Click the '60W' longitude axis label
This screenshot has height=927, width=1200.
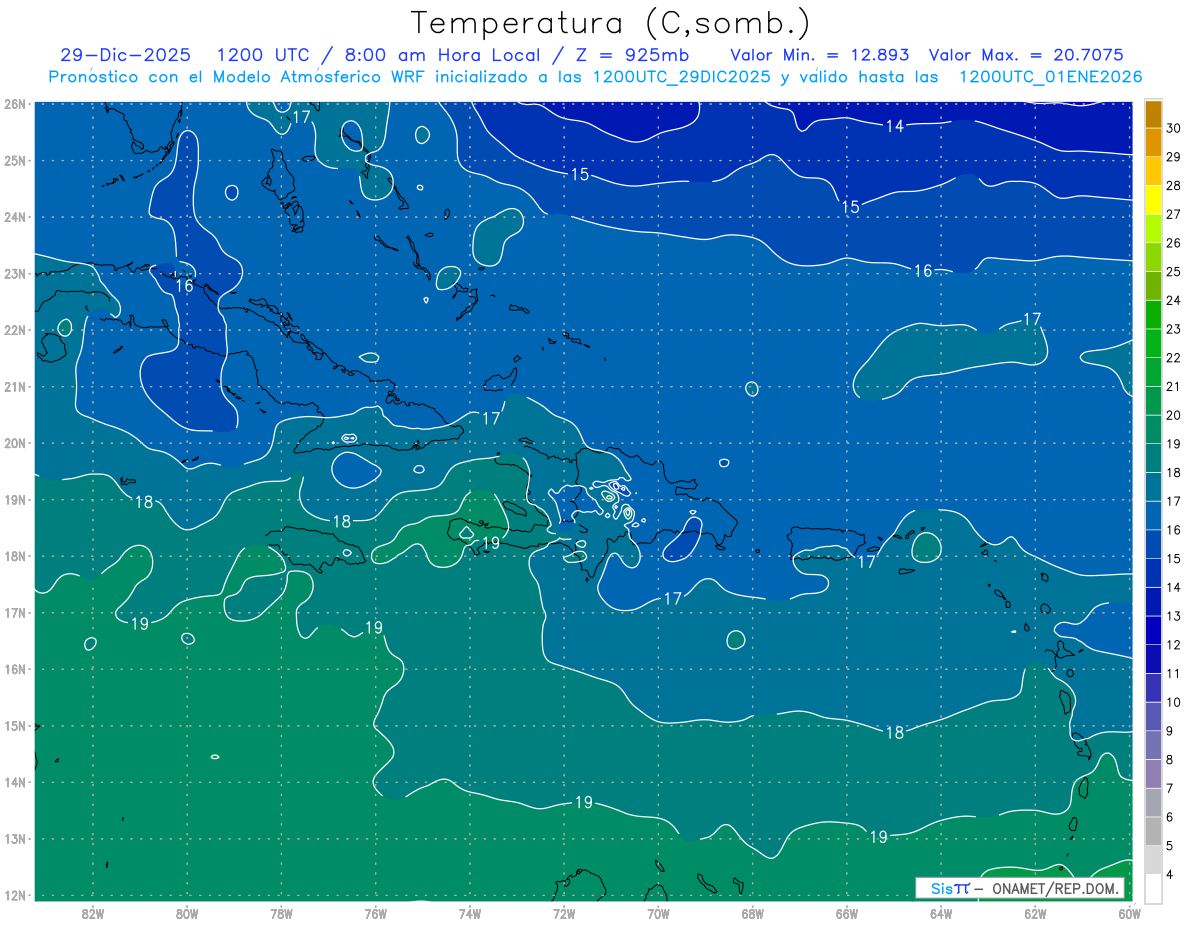point(1130,912)
